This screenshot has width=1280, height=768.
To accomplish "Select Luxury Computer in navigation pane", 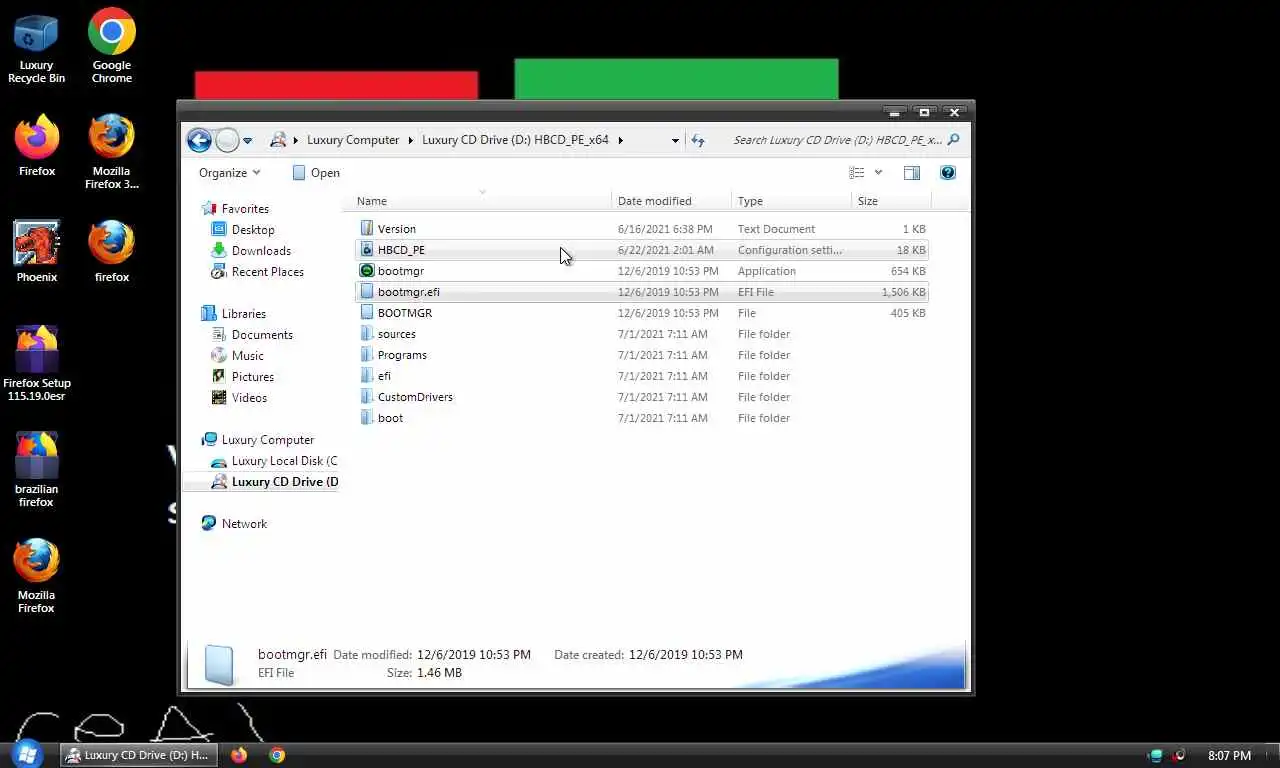I will (x=267, y=440).
